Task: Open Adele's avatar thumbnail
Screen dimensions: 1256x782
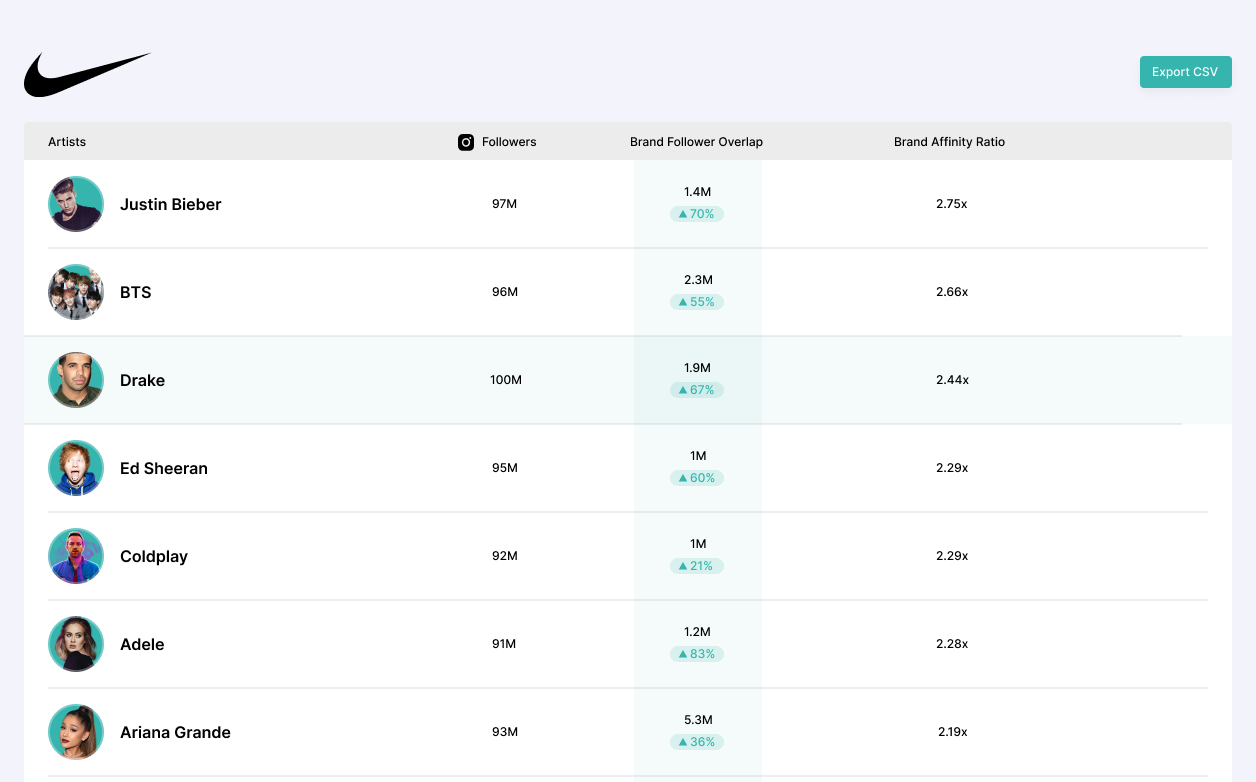Action: pyautogui.click(x=76, y=644)
